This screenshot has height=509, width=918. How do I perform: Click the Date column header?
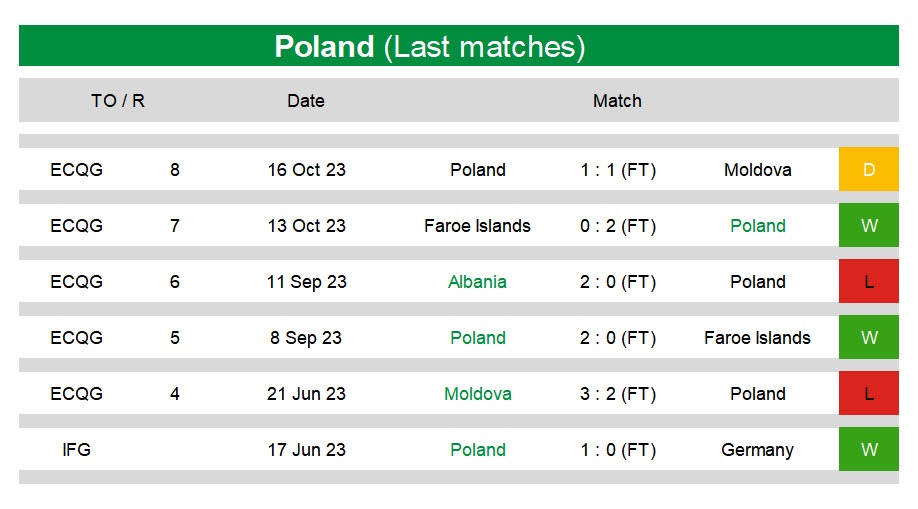[x=306, y=101]
